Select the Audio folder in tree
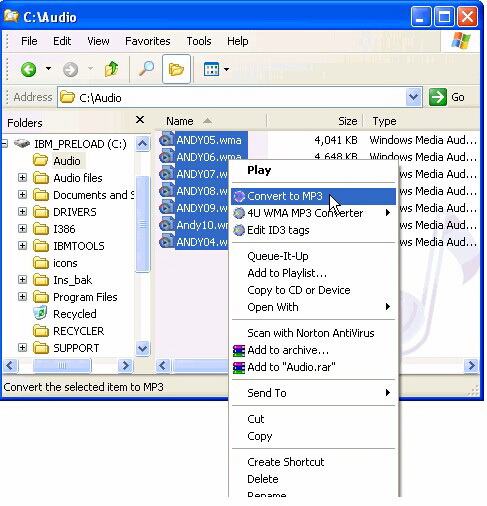The width and height of the screenshot is (487, 506). pos(67,161)
